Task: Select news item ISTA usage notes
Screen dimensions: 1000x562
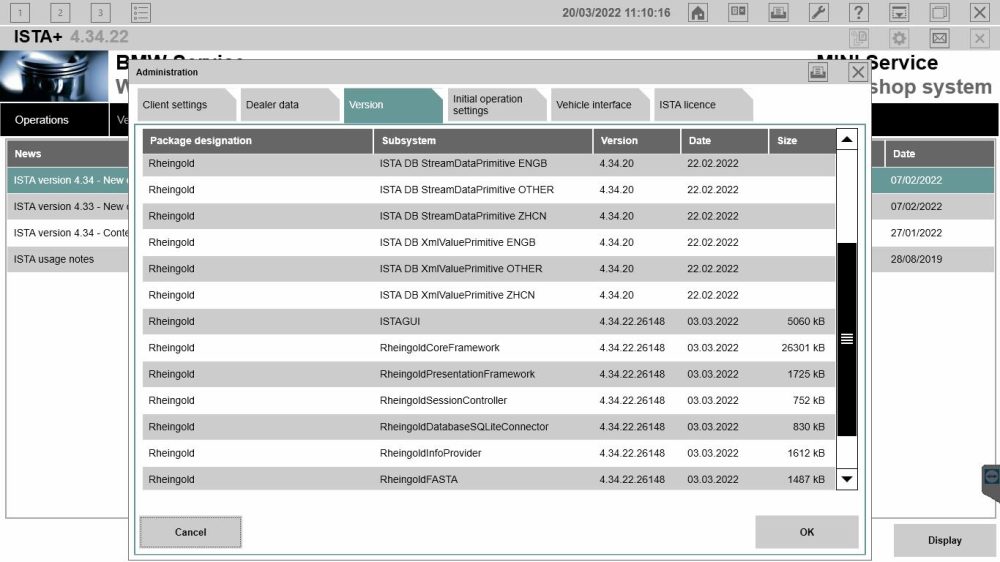Action: click(68, 260)
